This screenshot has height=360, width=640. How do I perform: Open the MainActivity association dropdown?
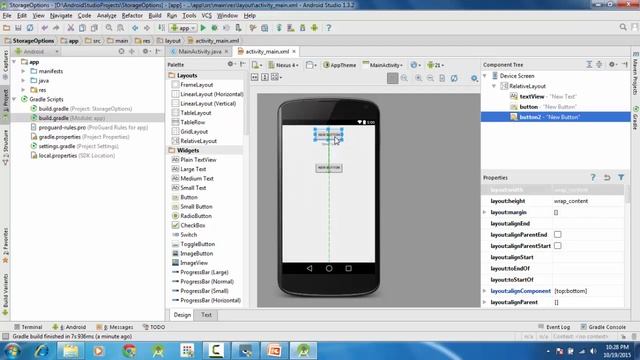pyautogui.click(x=382, y=65)
